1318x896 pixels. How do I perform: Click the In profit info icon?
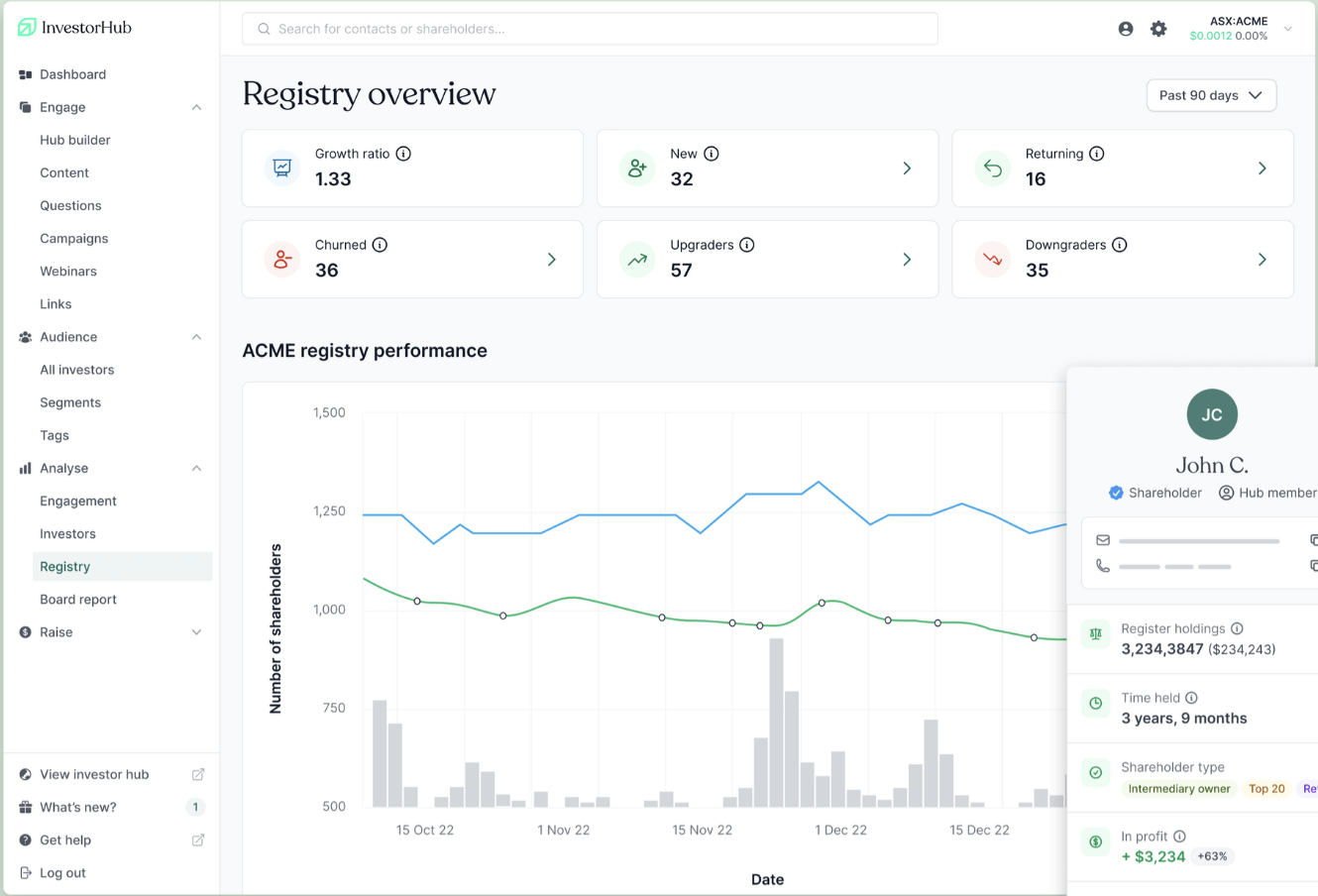[1179, 837]
